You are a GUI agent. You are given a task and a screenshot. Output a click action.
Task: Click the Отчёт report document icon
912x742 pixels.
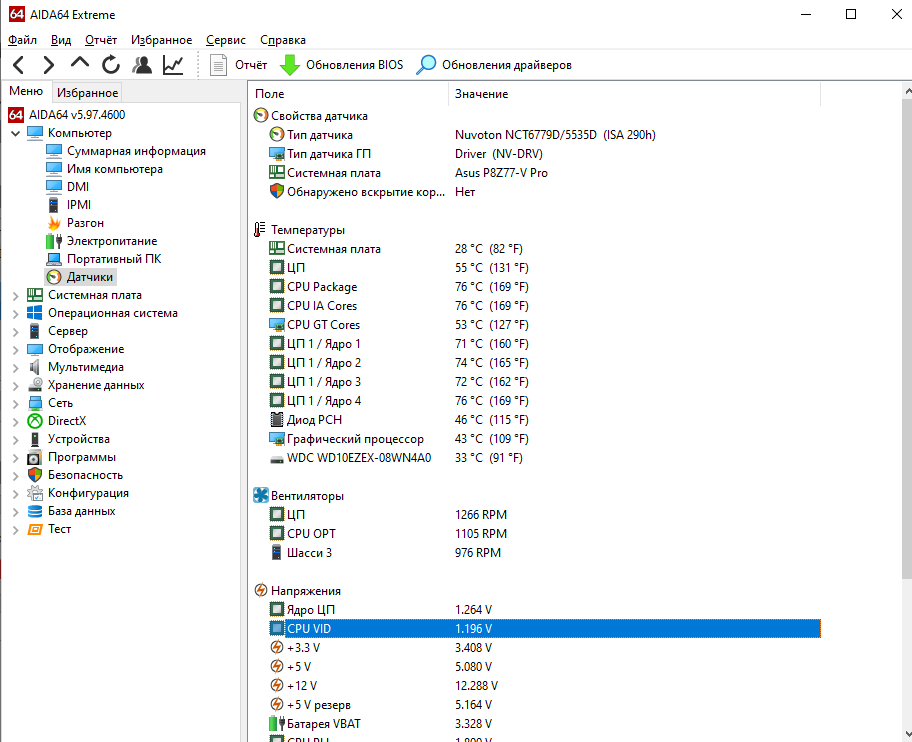click(218, 65)
